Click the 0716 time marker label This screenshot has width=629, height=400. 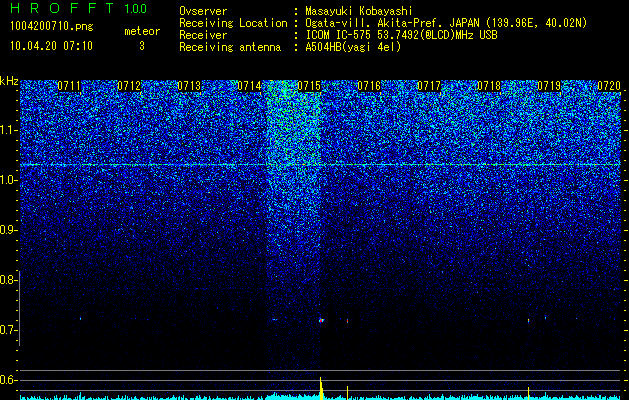tap(369, 86)
